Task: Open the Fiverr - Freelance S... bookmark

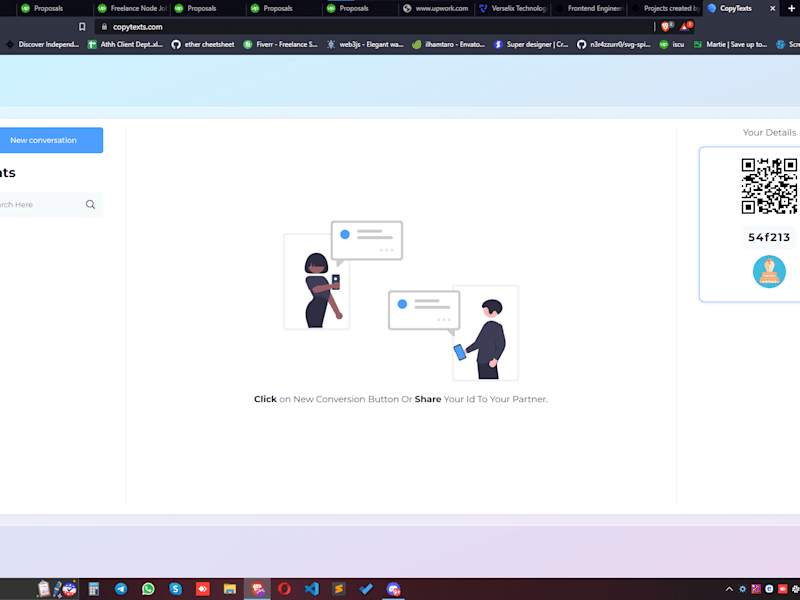Action: click(281, 44)
